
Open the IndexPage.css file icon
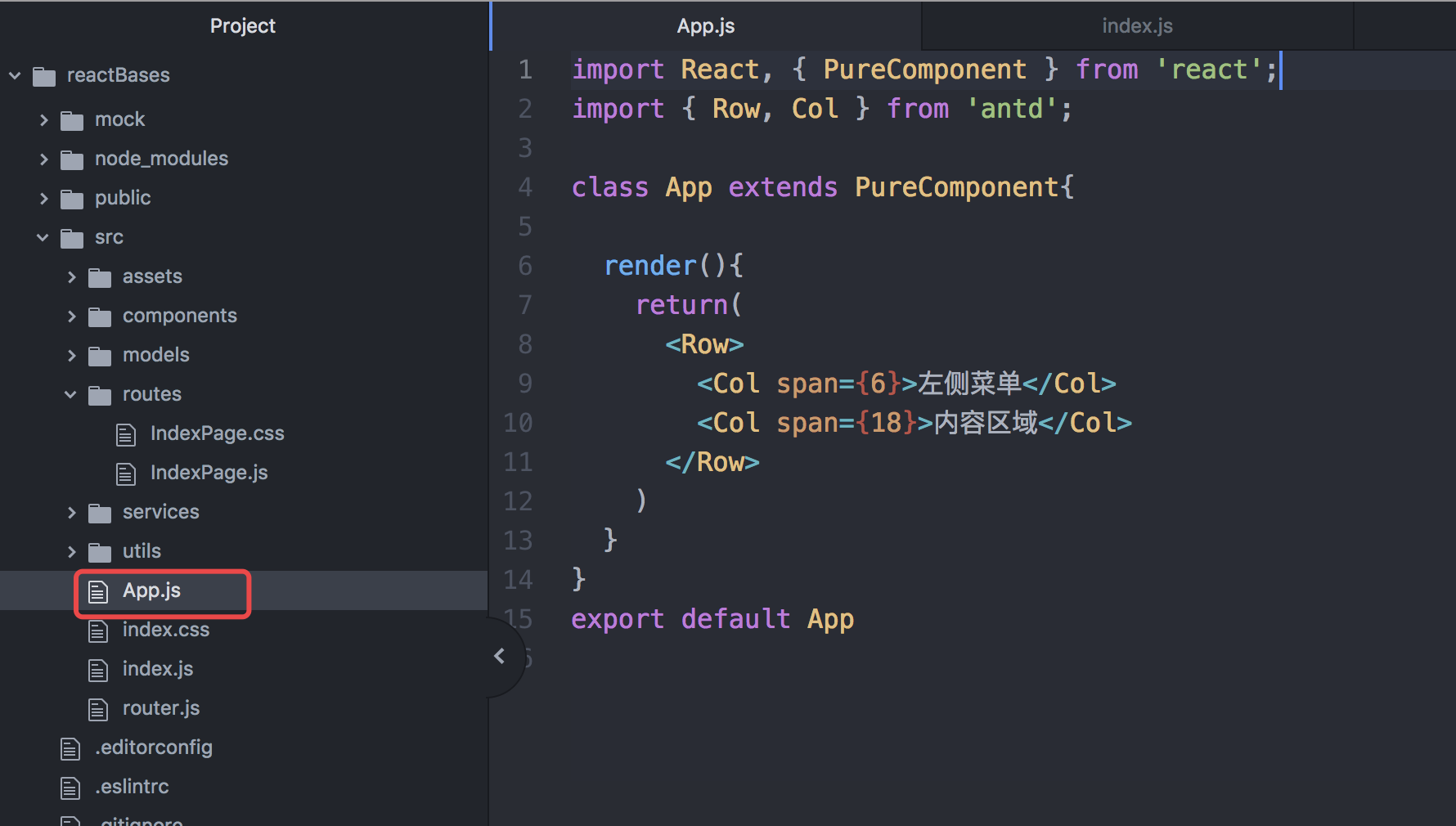tap(126, 433)
